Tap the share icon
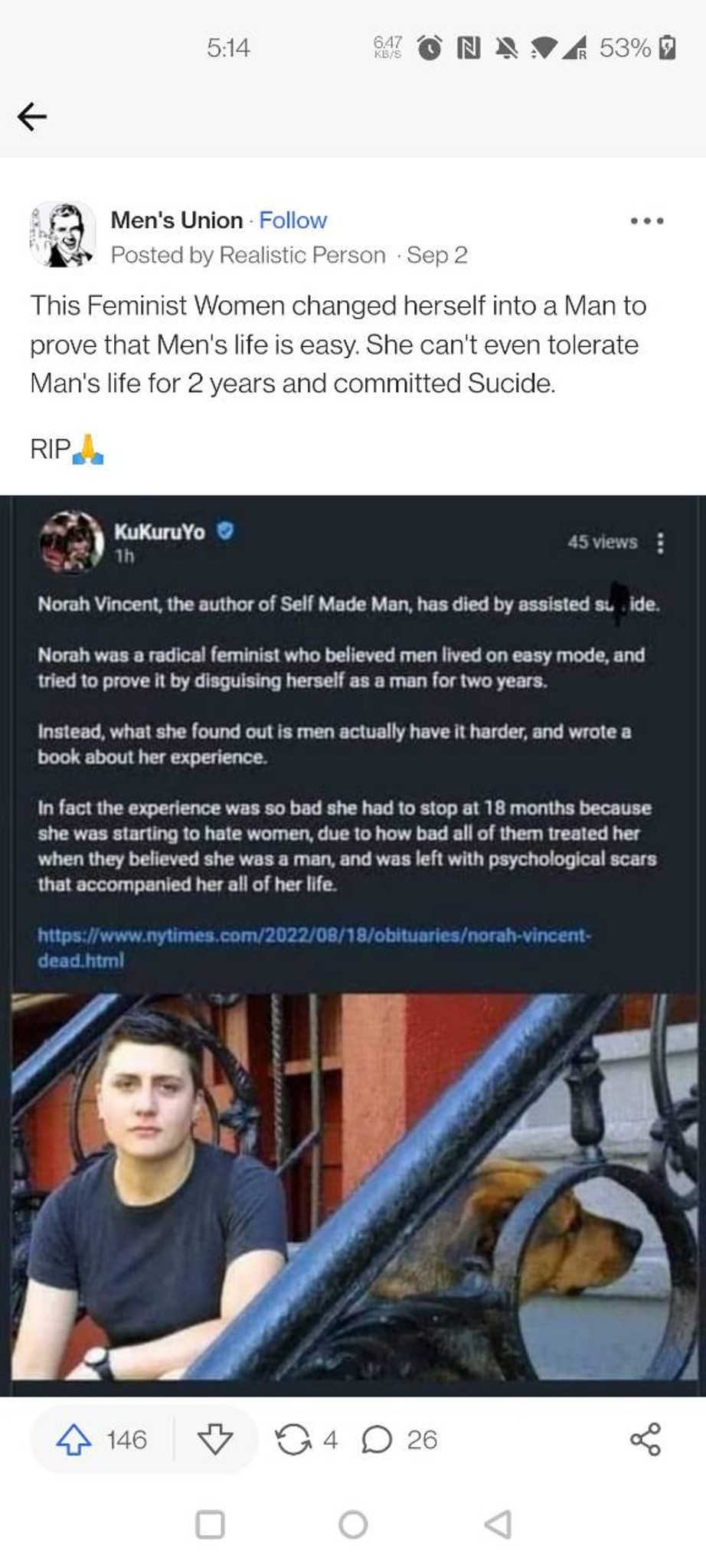Screen dimensions: 706x1568 click(646, 1439)
